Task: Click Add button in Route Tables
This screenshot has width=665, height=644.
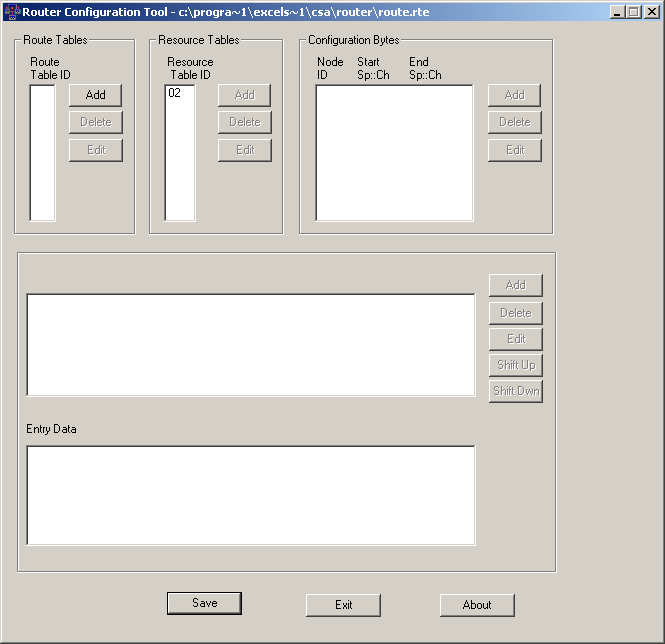Action: pyautogui.click(x=95, y=95)
